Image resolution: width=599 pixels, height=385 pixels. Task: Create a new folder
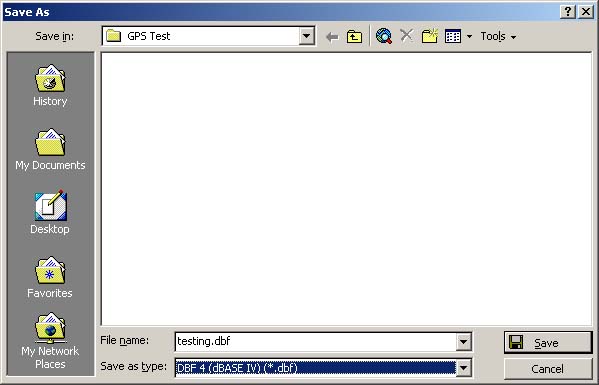click(430, 36)
